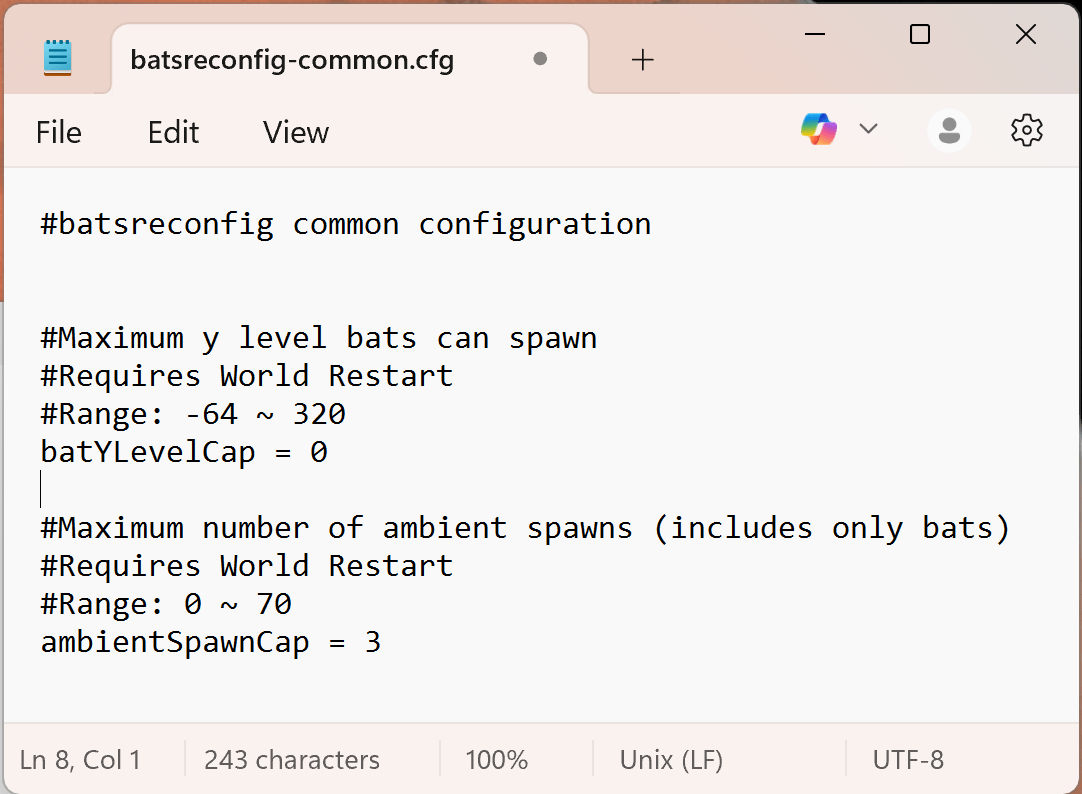Open a new tab with plus button
The image size is (1082, 794).
(642, 60)
